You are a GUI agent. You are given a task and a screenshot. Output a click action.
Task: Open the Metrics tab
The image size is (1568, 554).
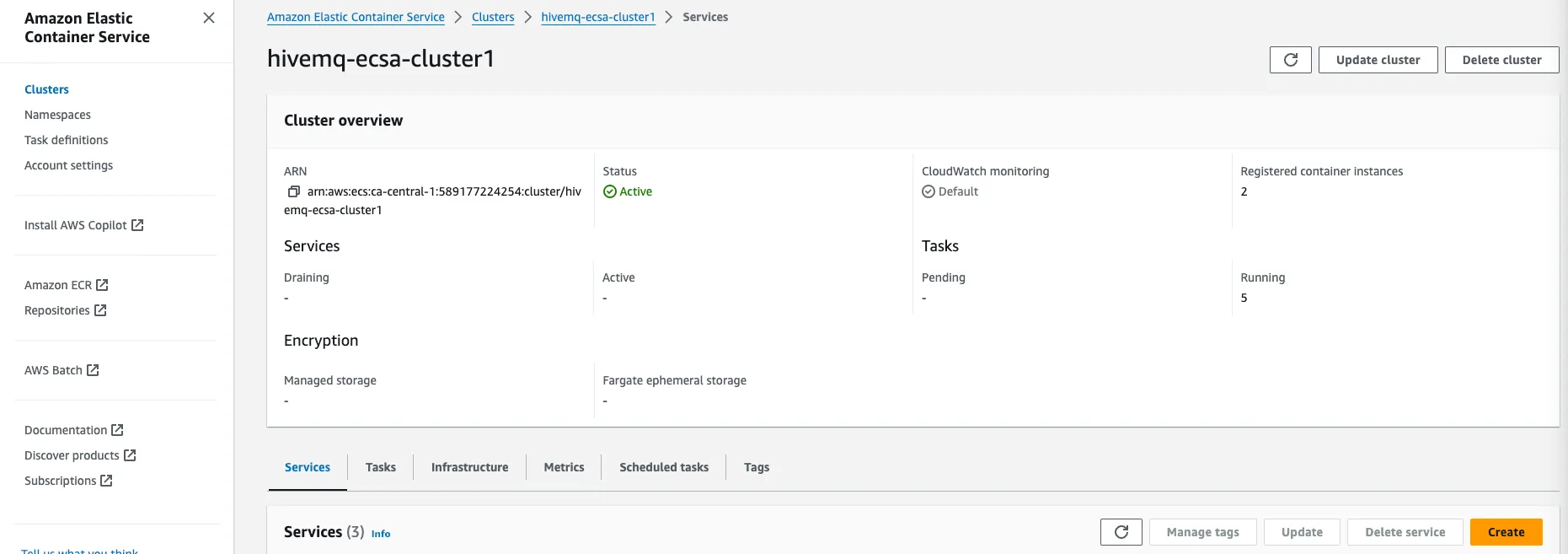pyautogui.click(x=564, y=467)
